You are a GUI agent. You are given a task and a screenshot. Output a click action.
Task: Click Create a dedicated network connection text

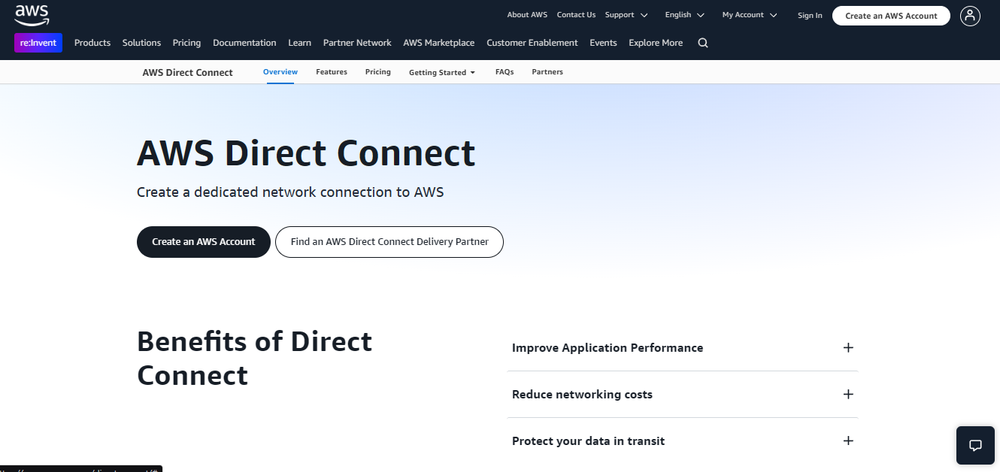pos(290,192)
